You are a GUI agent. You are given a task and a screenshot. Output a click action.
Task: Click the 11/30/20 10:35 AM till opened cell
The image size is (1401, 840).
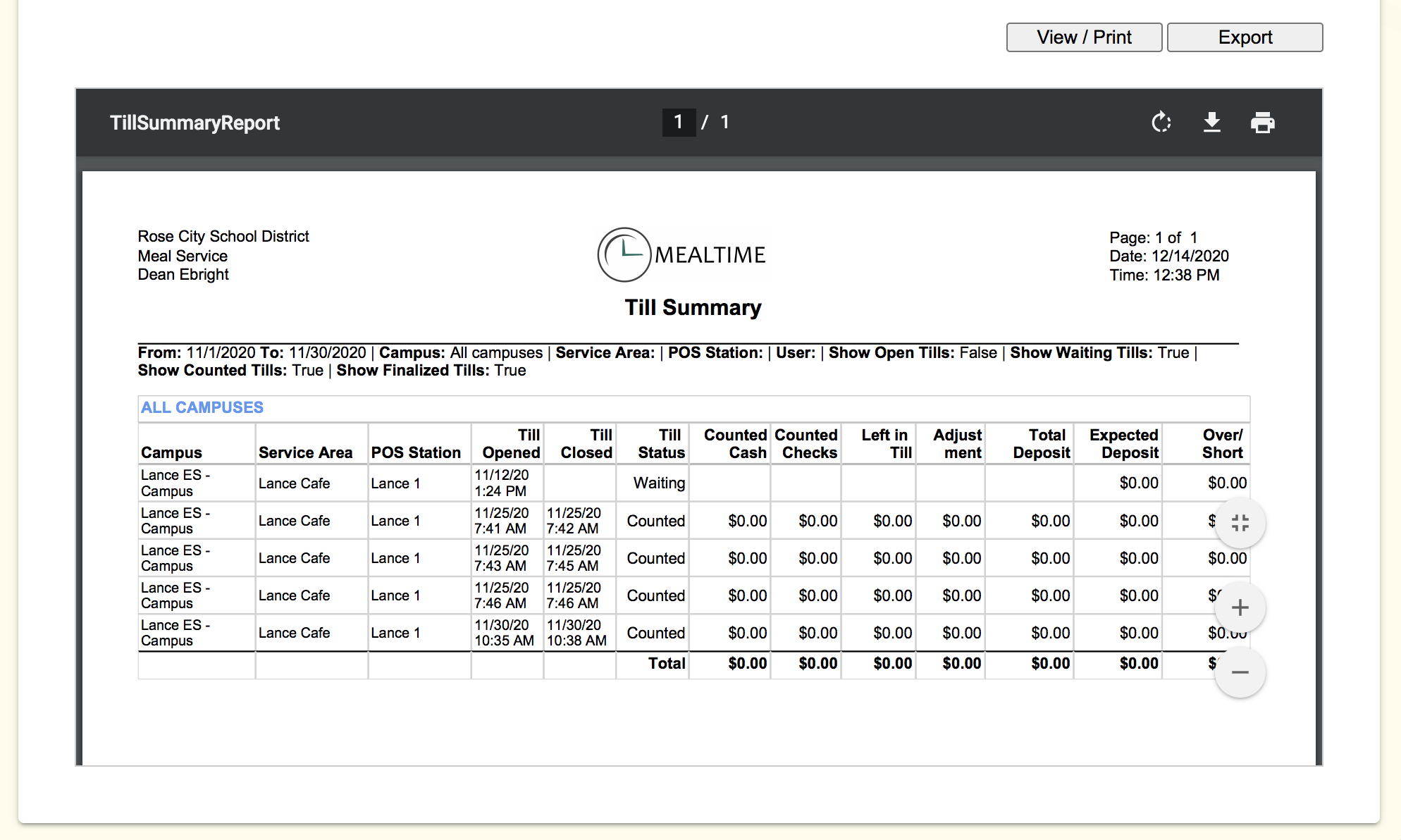pyautogui.click(x=504, y=633)
